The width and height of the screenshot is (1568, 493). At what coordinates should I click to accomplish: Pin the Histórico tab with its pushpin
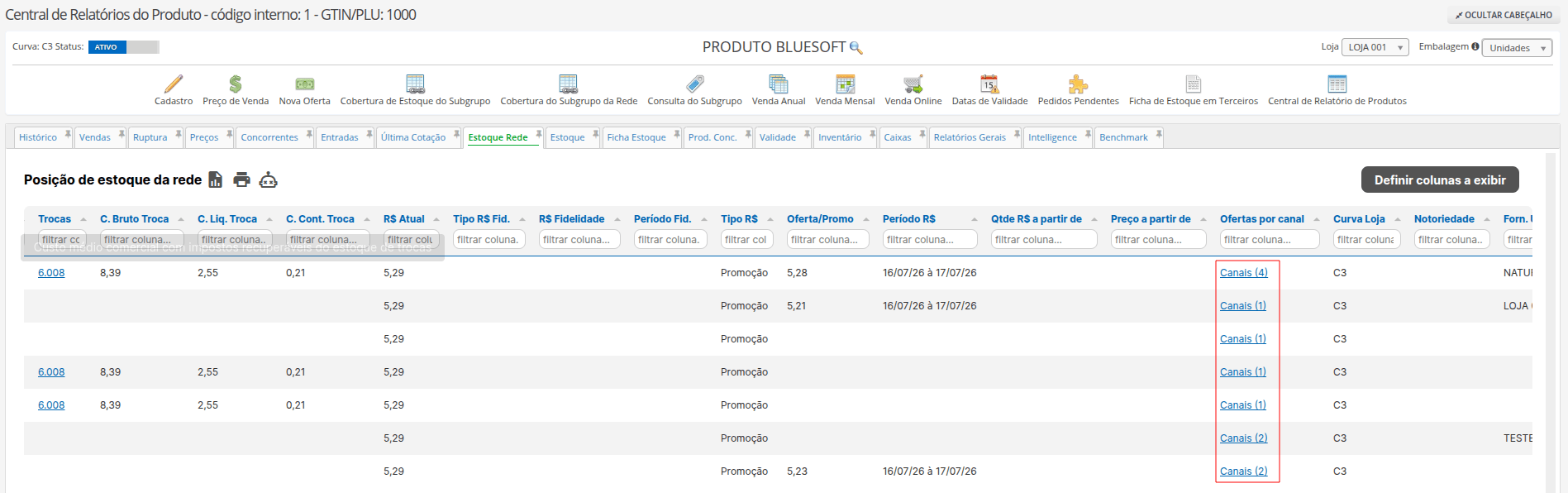[68, 134]
